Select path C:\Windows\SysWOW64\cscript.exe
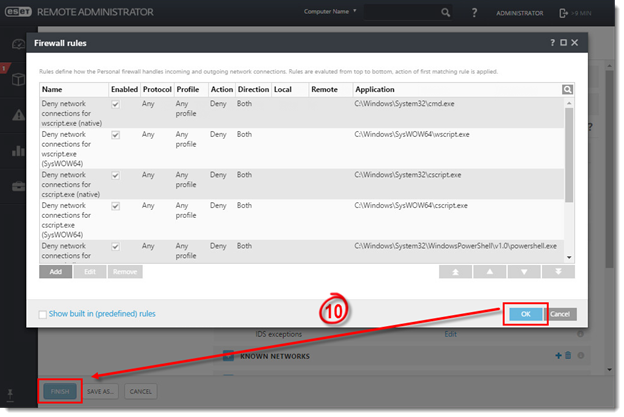This screenshot has height=417, width=624. [x=411, y=206]
